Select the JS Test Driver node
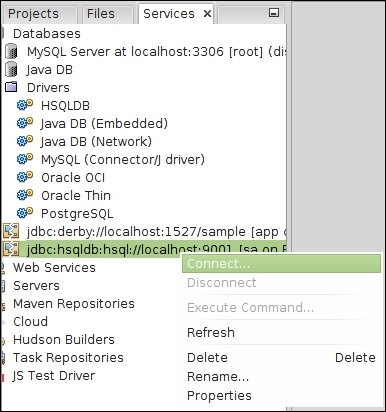 pos(54,376)
